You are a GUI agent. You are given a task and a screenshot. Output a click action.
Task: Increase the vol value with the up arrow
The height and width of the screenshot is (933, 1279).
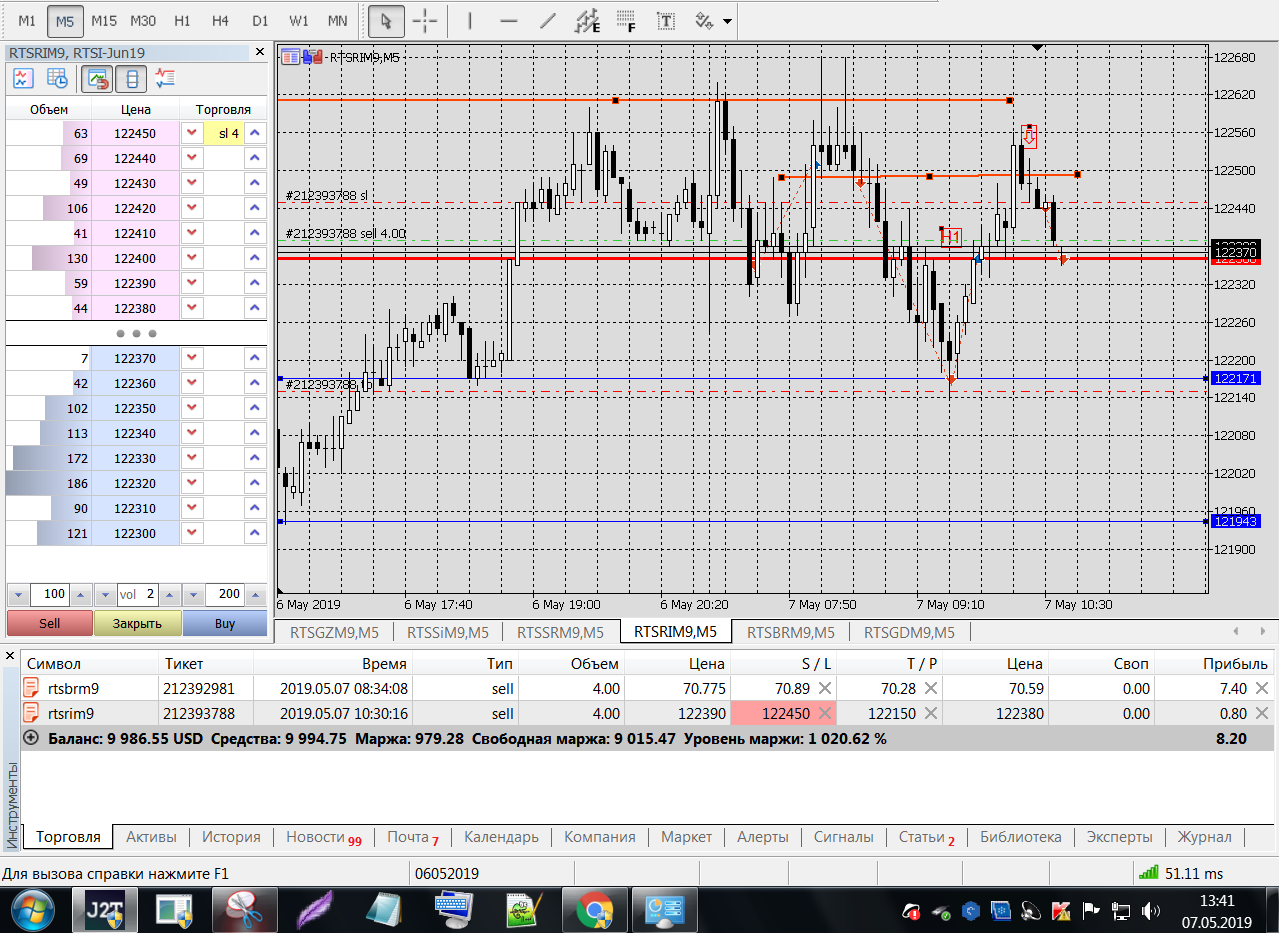168,594
